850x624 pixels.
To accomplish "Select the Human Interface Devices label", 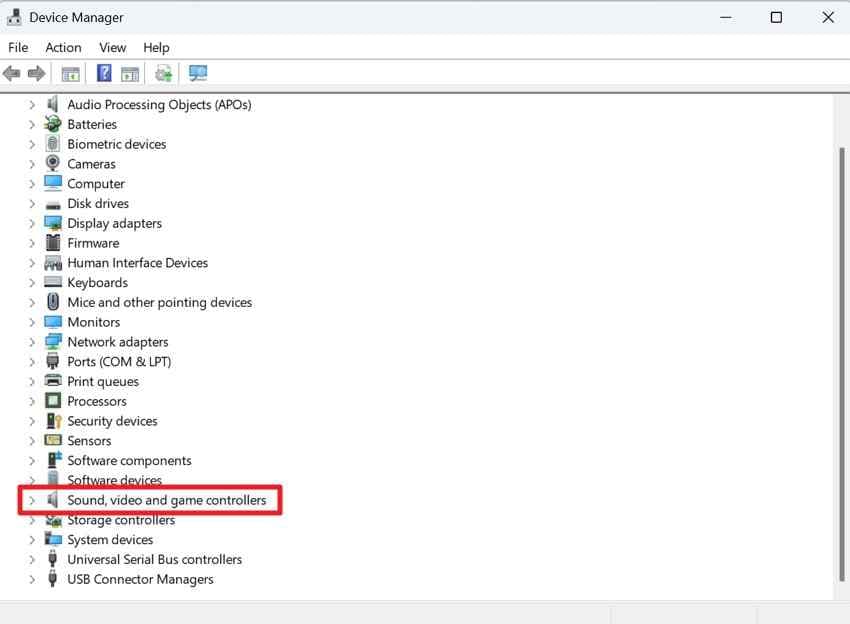I will point(138,263).
